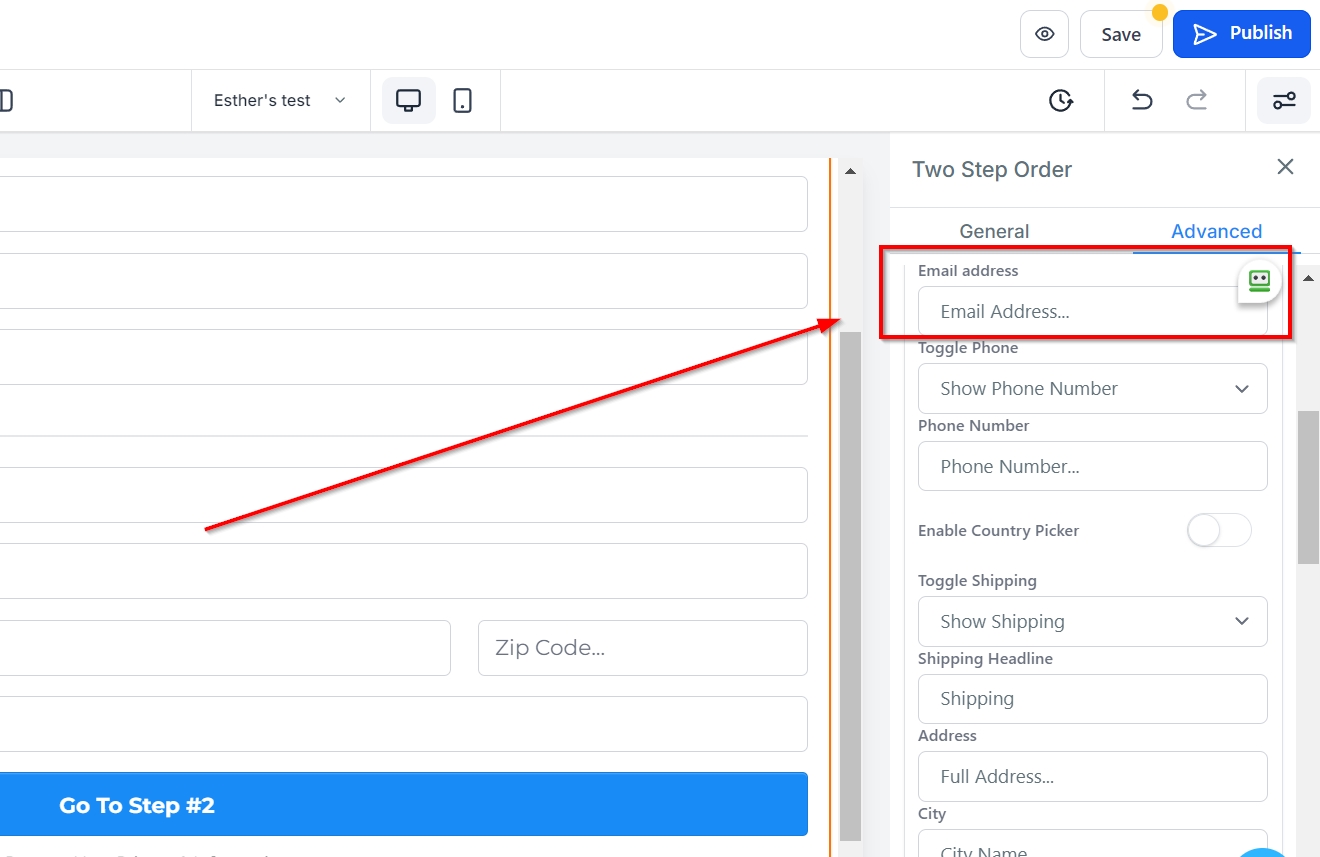
Task: Expand the Show Shipping dropdown
Action: [1092, 622]
